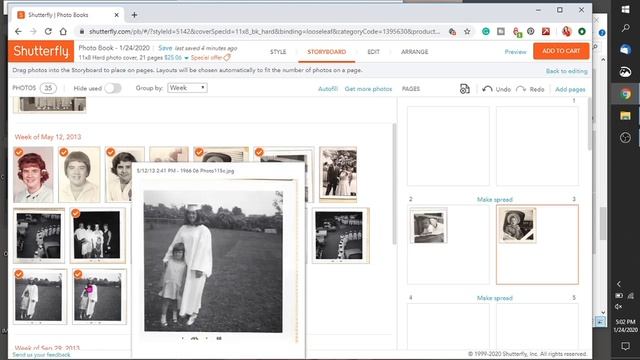Viewport: 640px width, 360px height.
Task: Click the special offer tag icon
Action: (x=227, y=58)
